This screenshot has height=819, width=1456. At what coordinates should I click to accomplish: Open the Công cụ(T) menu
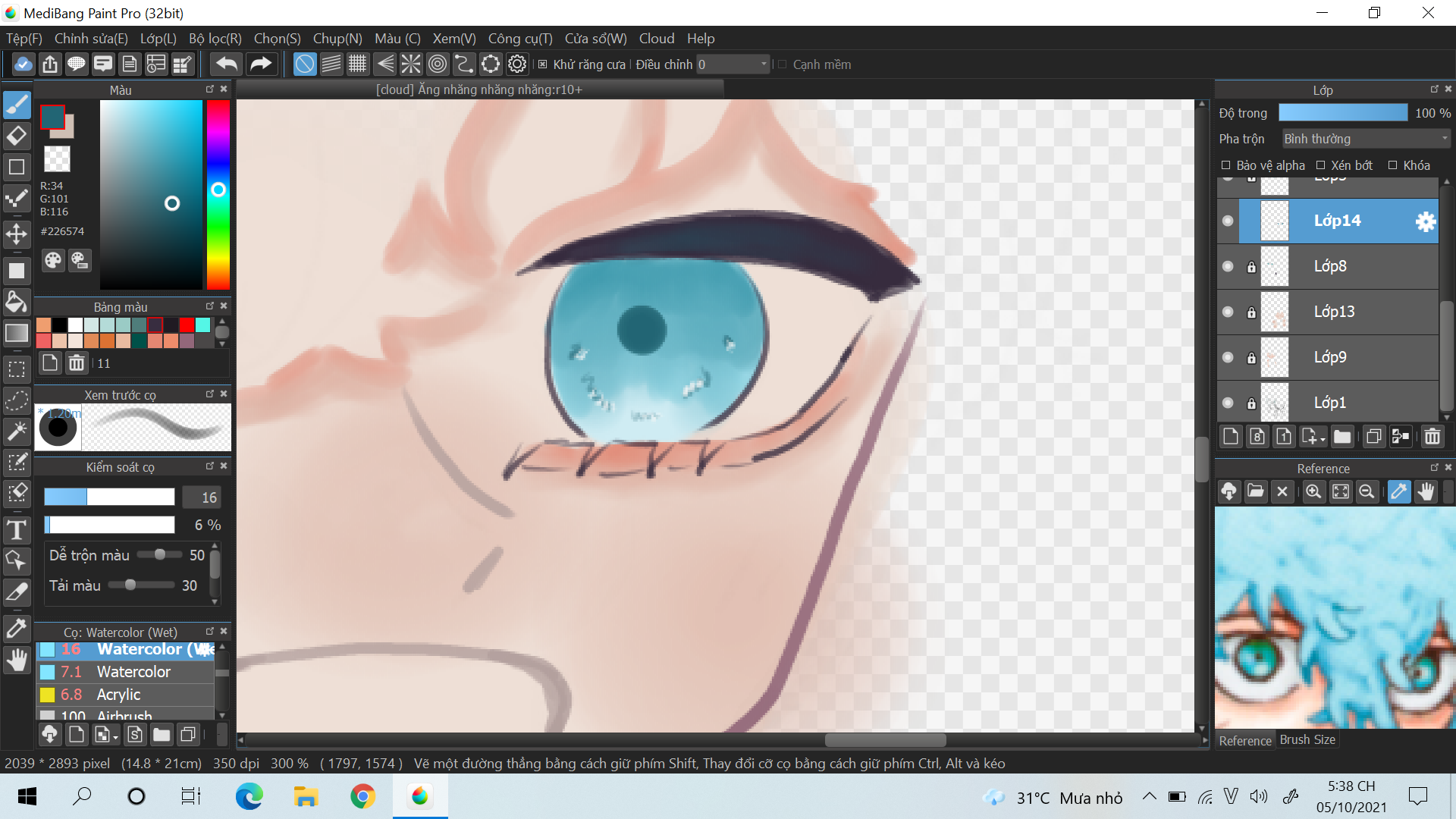[519, 39]
